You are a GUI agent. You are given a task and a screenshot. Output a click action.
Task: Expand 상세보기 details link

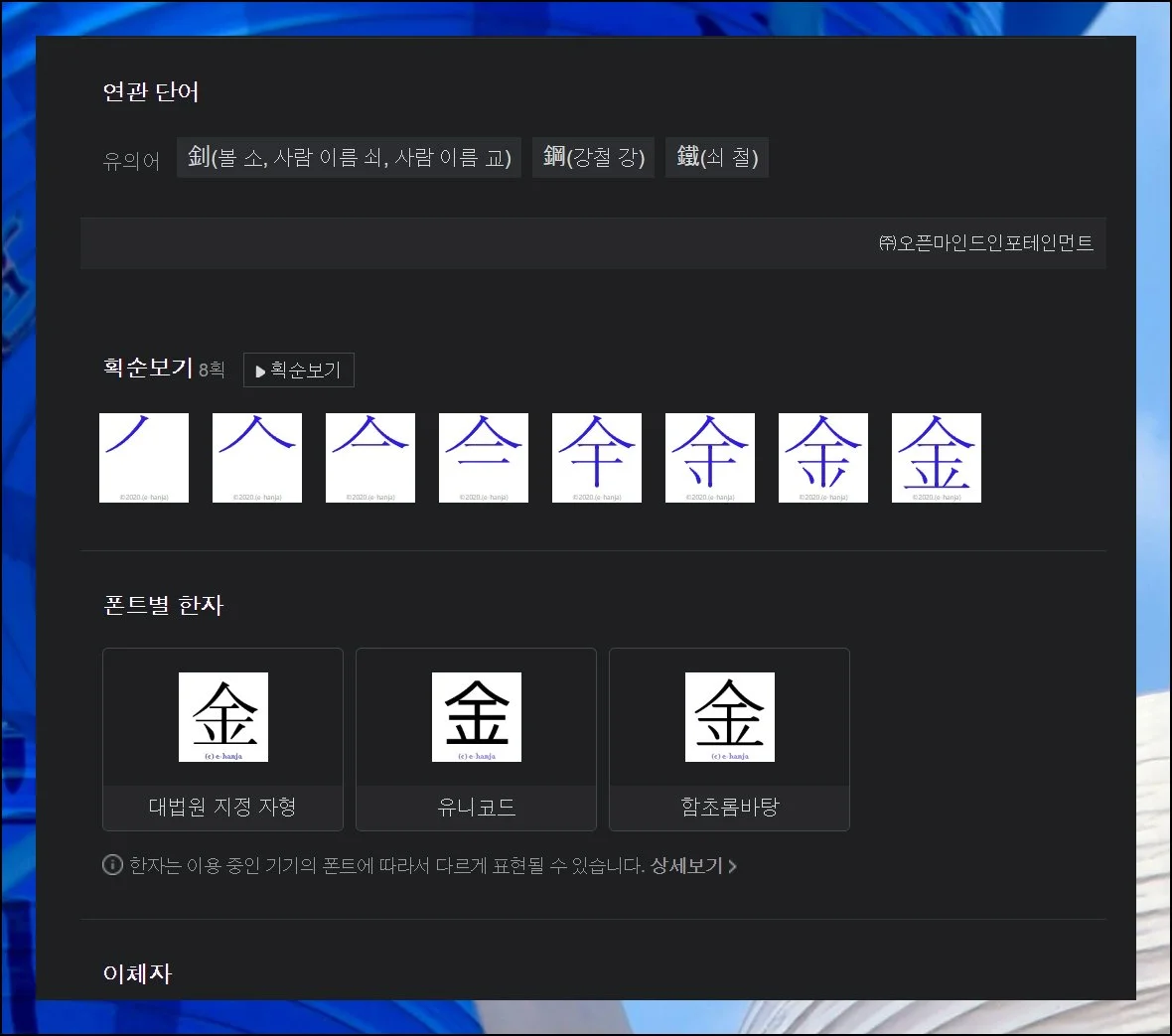point(692,866)
